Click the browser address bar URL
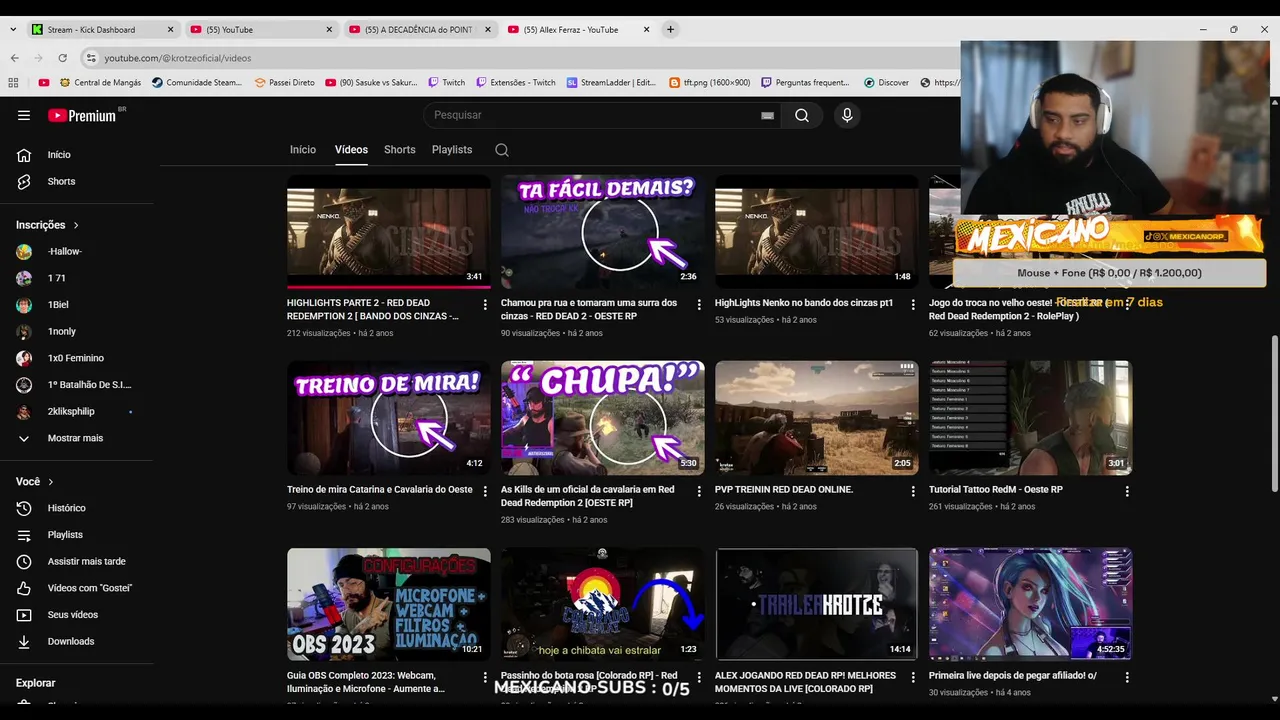The image size is (1280, 720). pos(178,58)
